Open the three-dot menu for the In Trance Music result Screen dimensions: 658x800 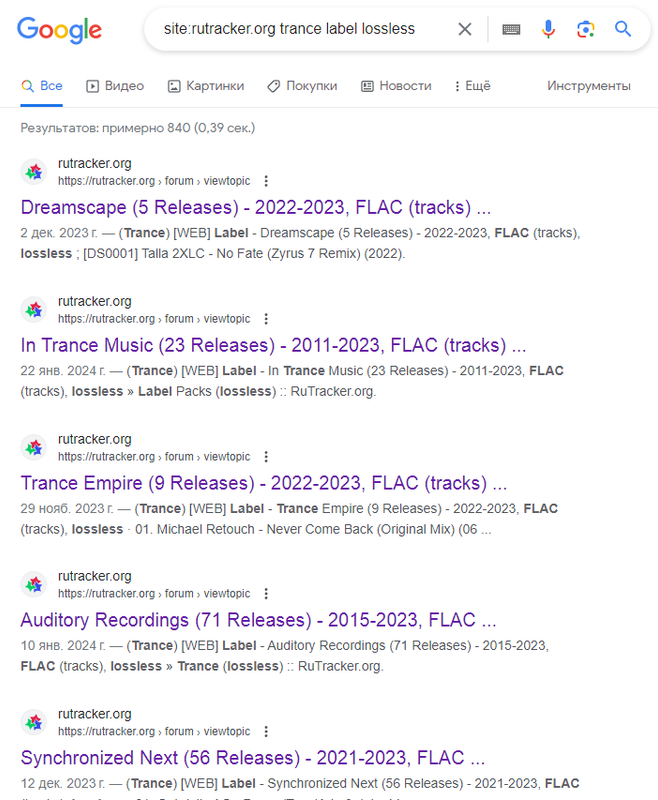pos(266,319)
